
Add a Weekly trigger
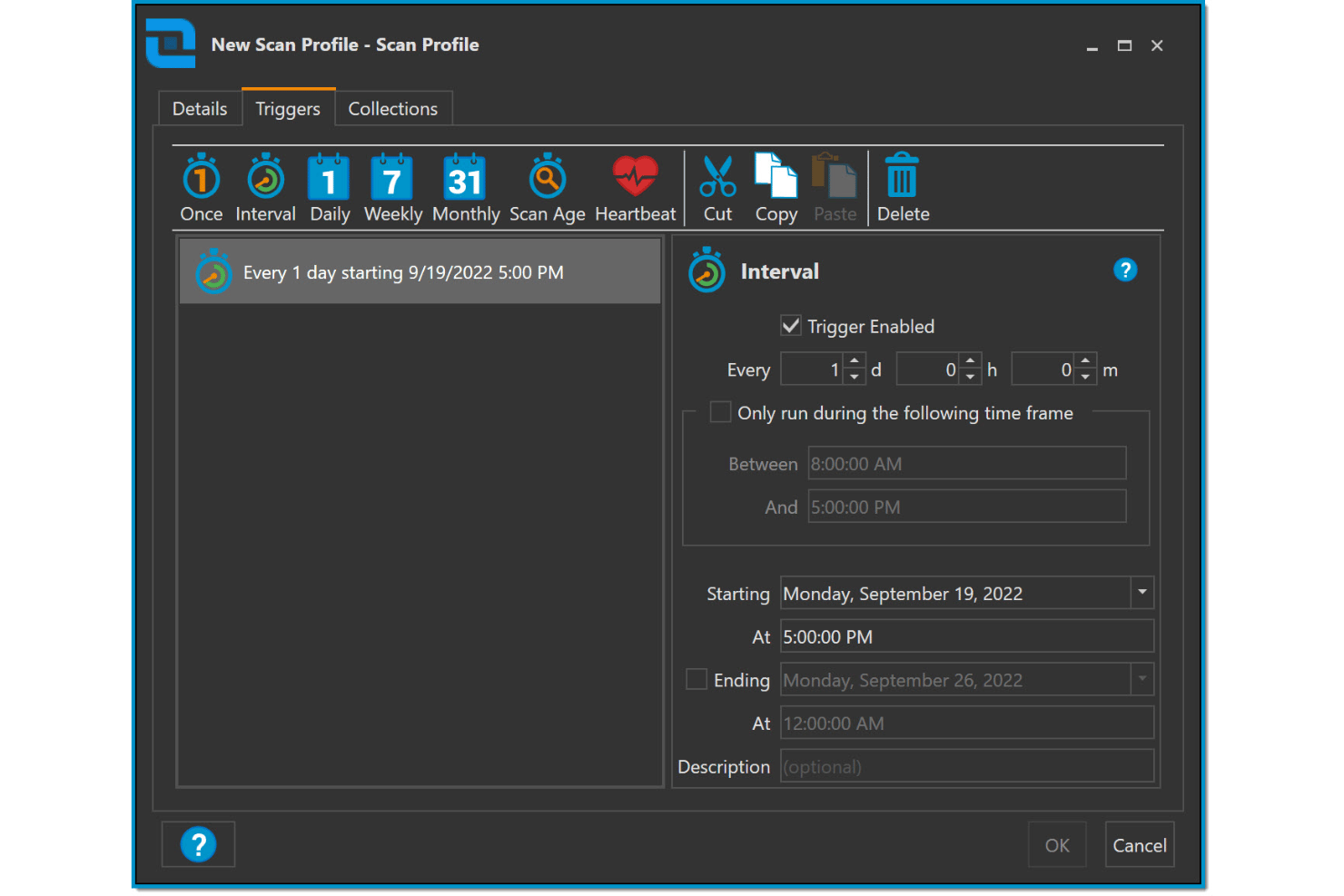pos(393,188)
